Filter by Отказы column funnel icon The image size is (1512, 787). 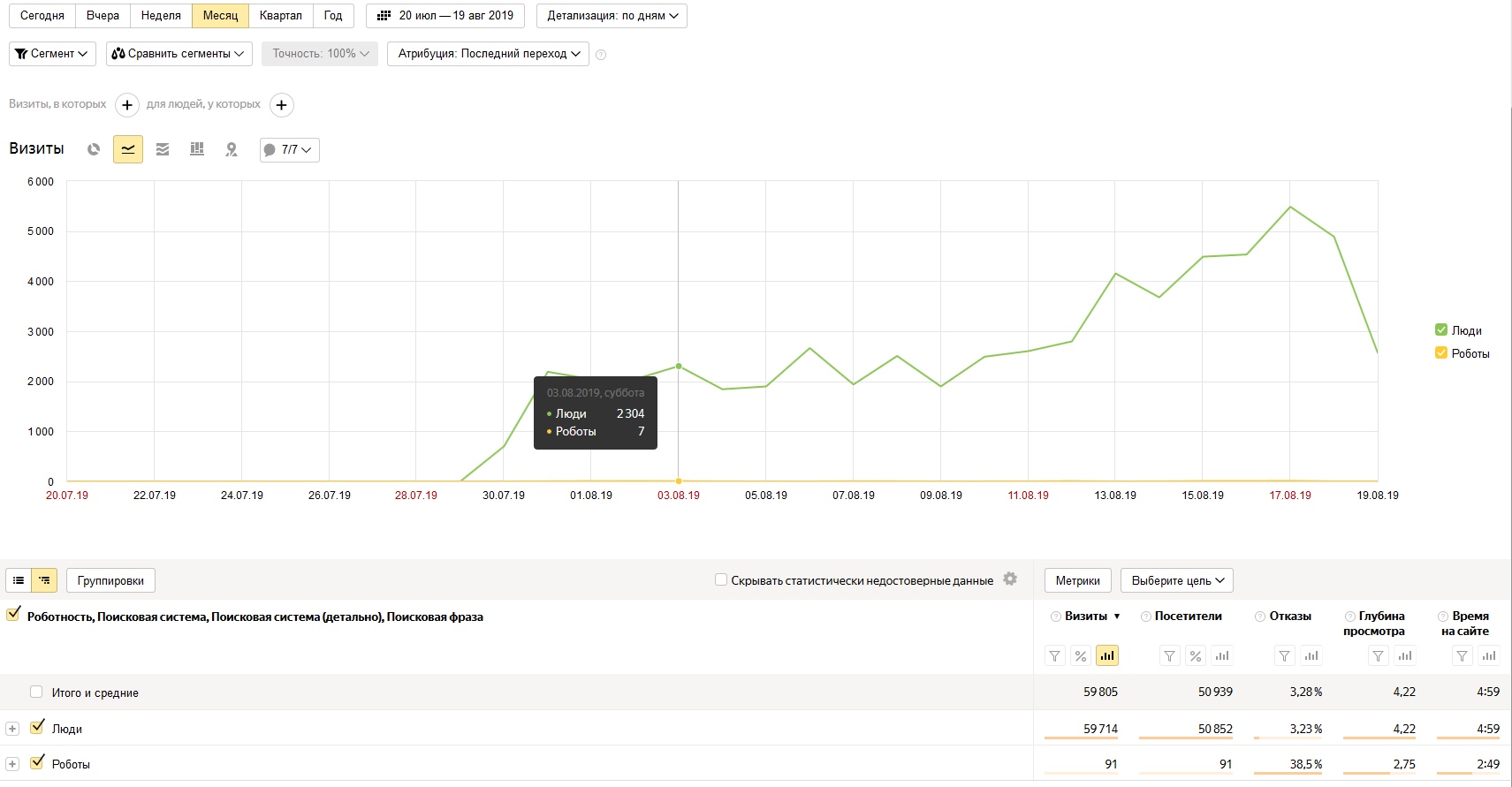point(1286,655)
